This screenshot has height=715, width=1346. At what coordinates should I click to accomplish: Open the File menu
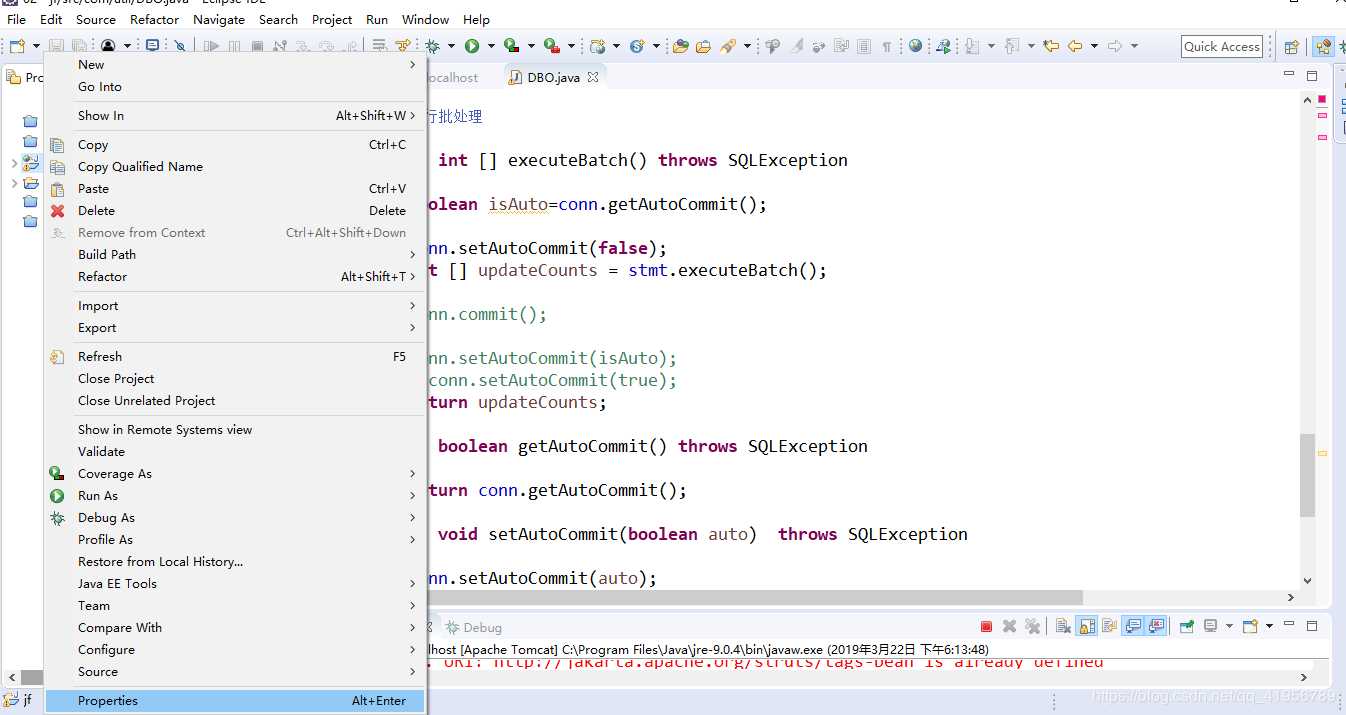click(16, 19)
